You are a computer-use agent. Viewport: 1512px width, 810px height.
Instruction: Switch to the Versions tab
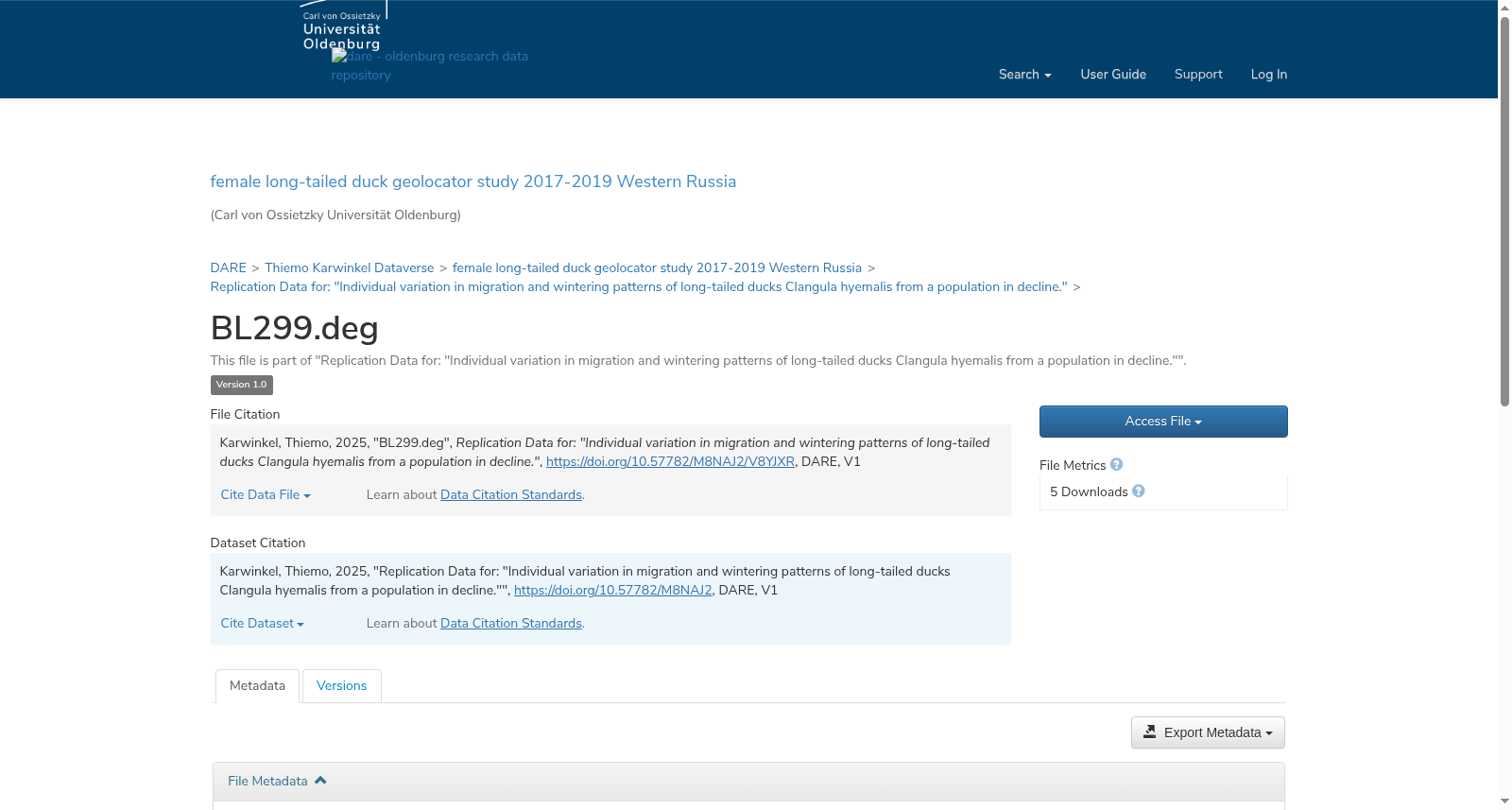tap(341, 686)
